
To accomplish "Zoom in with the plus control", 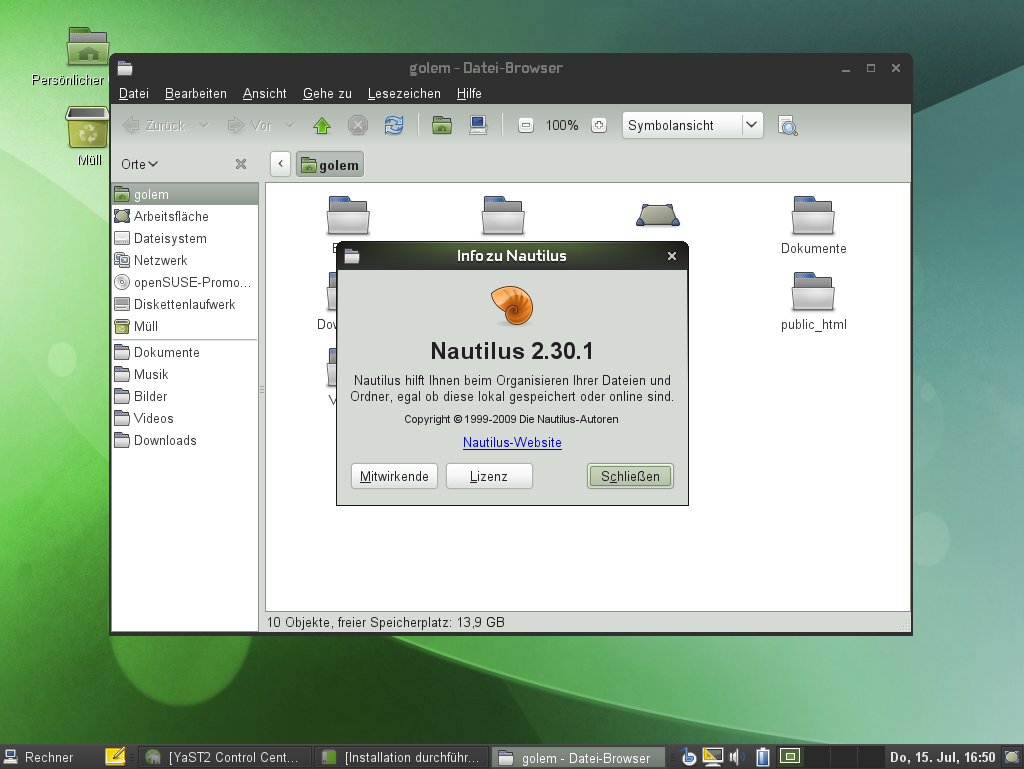I will coord(597,125).
